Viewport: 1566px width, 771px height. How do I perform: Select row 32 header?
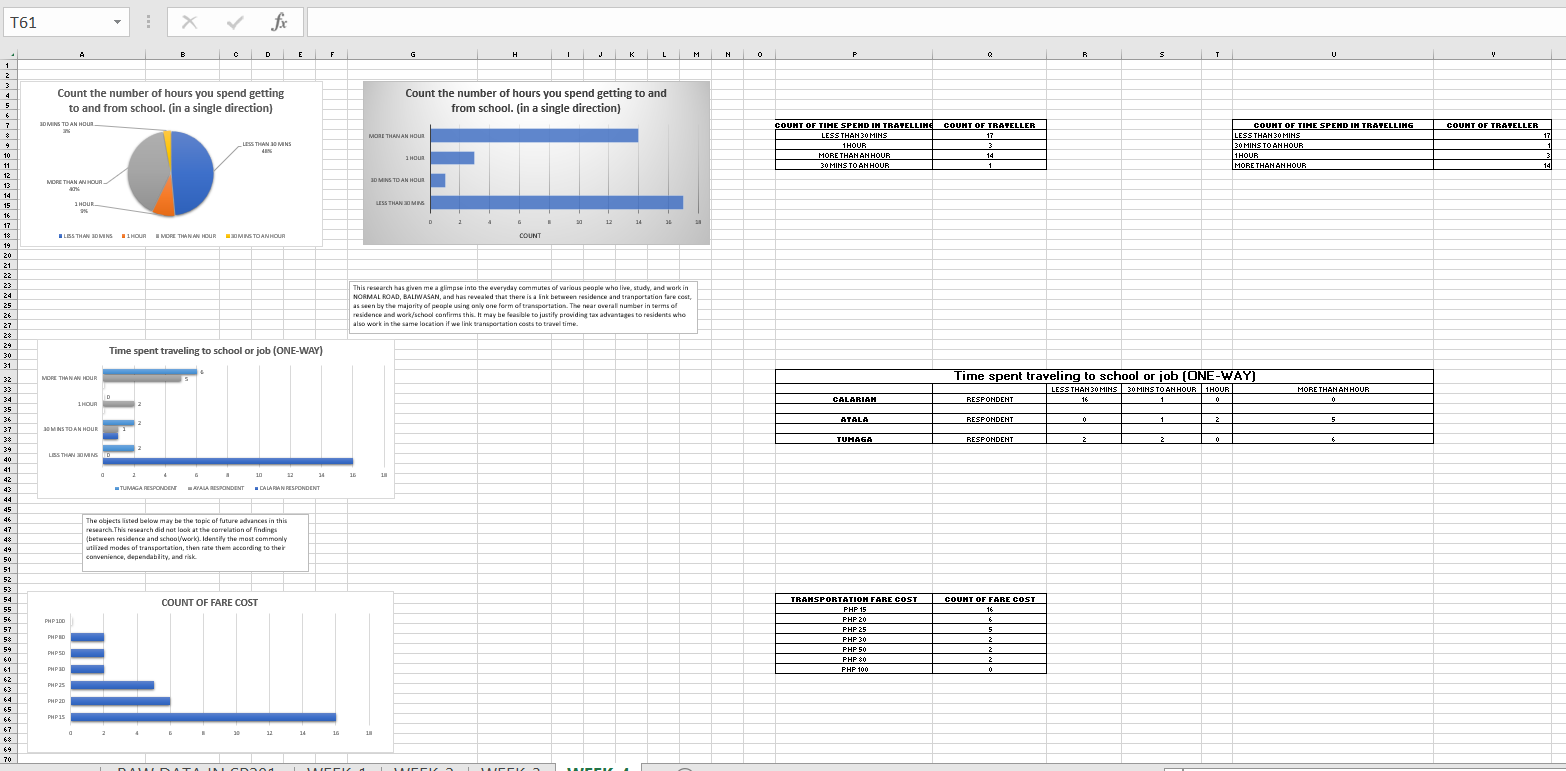click(8, 379)
